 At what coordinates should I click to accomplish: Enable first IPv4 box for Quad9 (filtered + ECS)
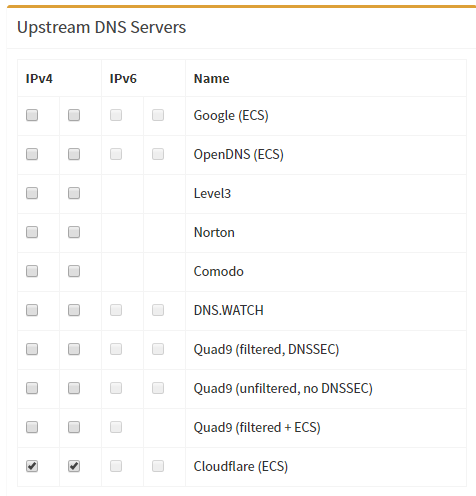[32, 427]
